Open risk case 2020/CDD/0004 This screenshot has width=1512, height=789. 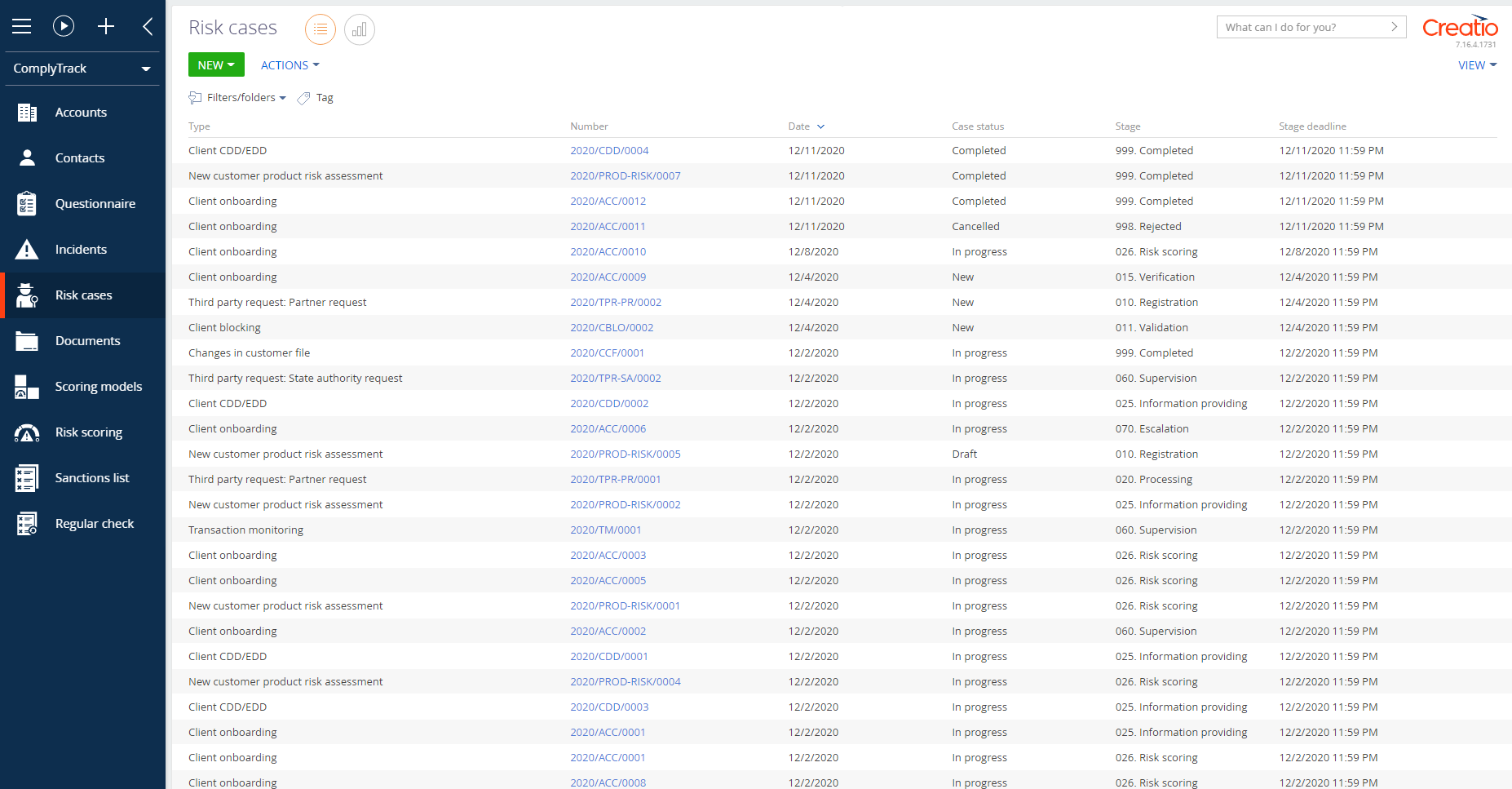click(x=609, y=151)
